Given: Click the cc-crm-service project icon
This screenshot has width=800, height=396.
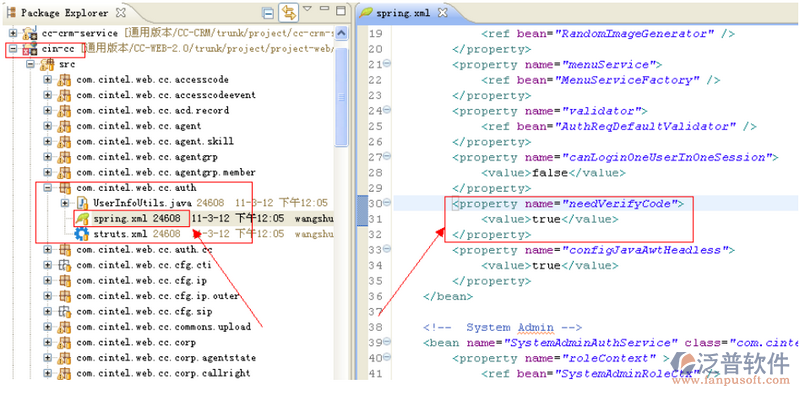Looking at the screenshot, I should 29,34.
